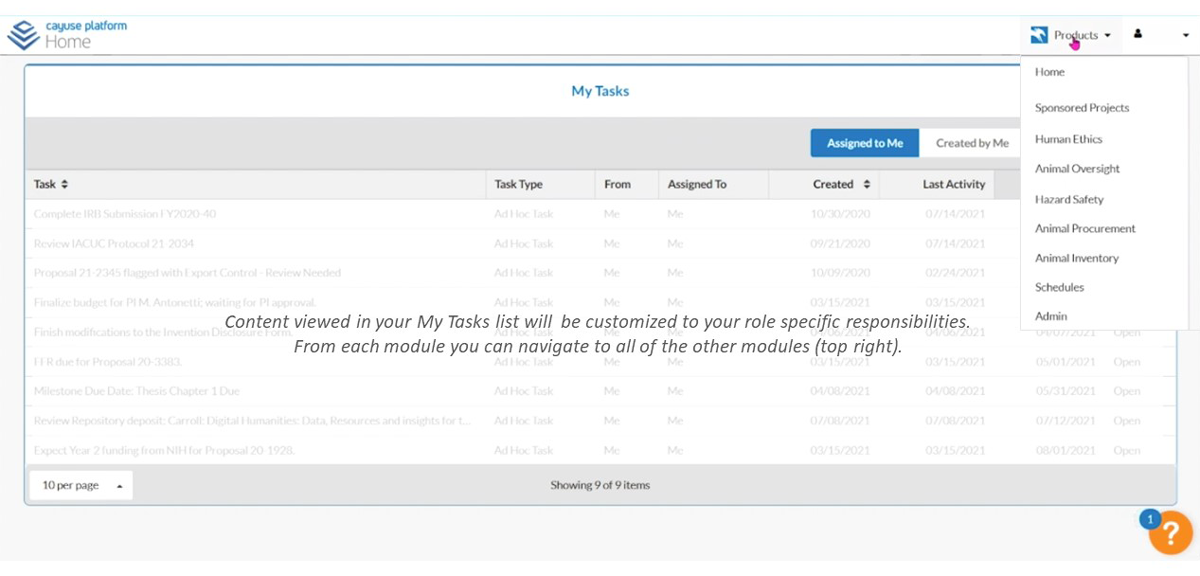Select the Admin menu entry
The height and width of the screenshot is (576, 1200).
[1050, 316]
